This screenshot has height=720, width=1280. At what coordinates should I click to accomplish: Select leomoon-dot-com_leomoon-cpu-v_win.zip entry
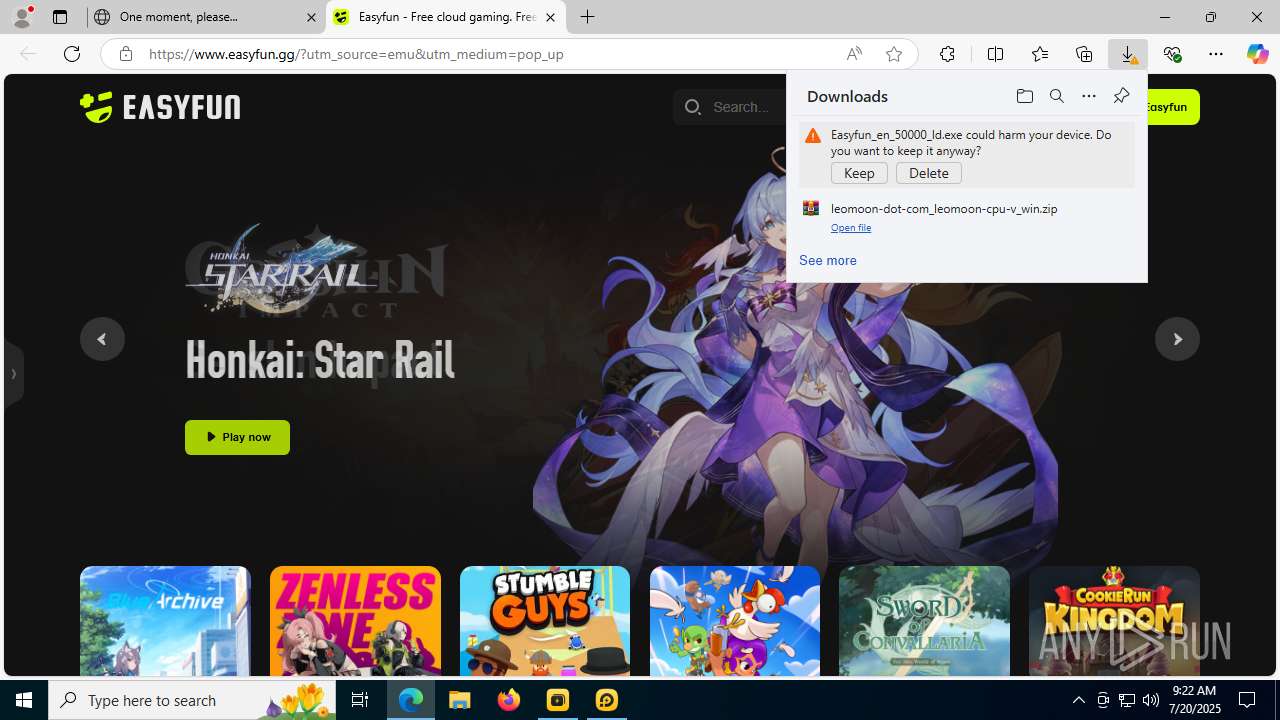(x=966, y=217)
